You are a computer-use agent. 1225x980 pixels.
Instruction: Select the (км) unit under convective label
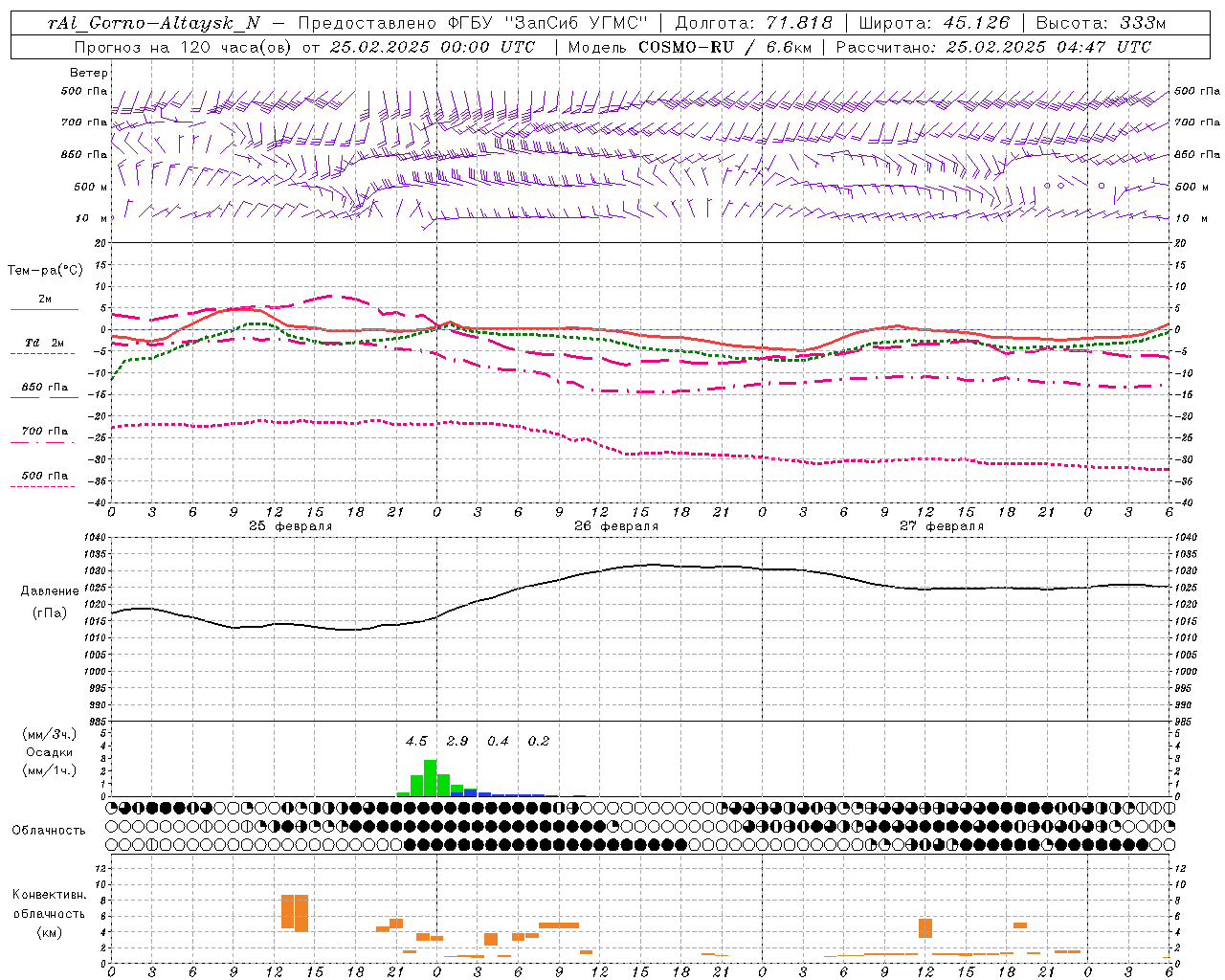[x=50, y=931]
